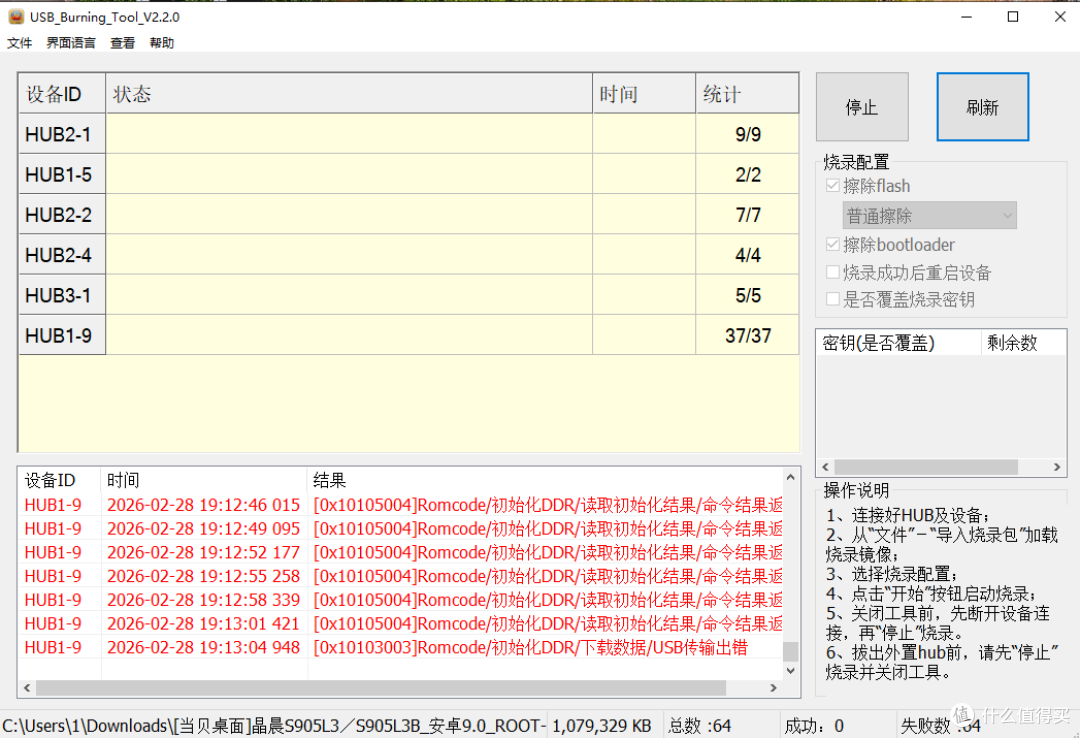This screenshot has height=738, width=1080.
Task: Click the log 结果 column header
Action: 545,480
